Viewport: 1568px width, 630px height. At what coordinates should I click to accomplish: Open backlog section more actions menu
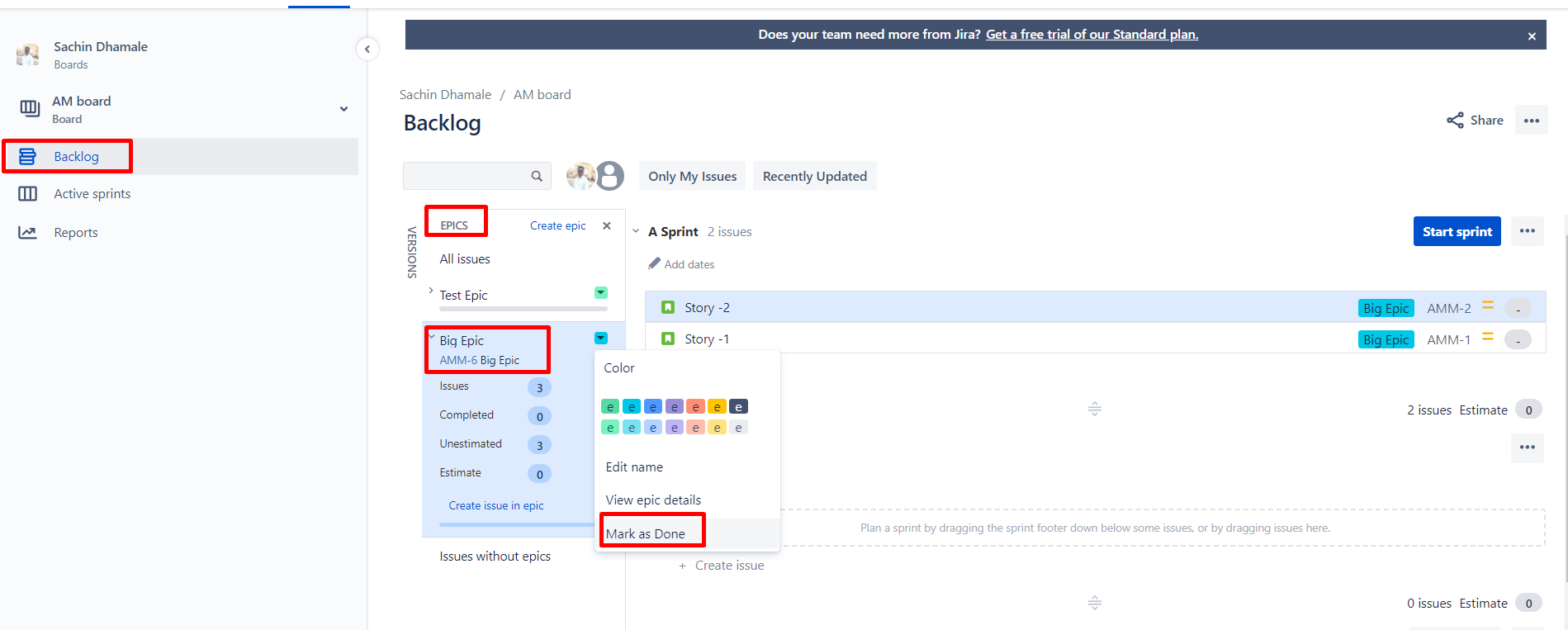click(1528, 448)
